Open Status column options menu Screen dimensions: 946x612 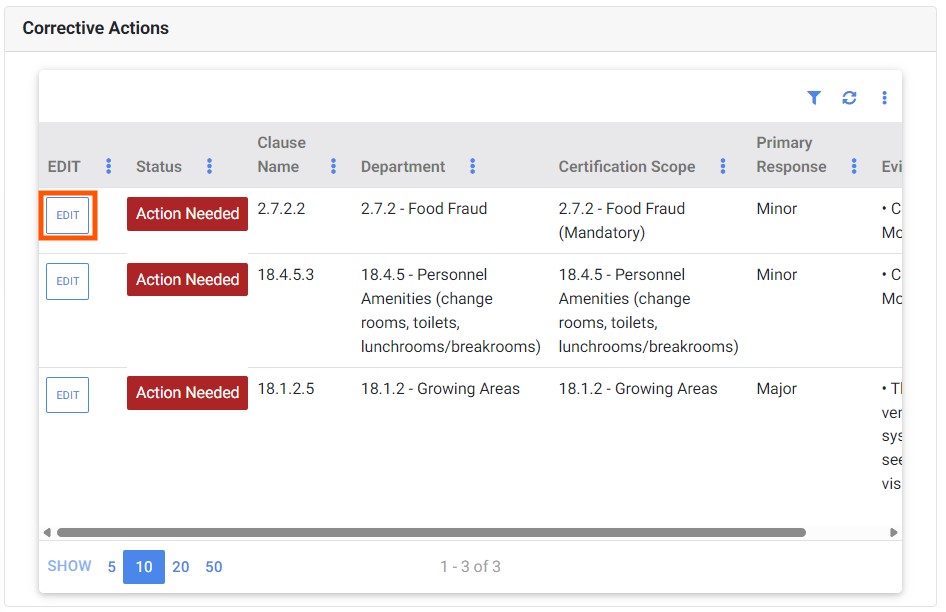pyautogui.click(x=209, y=167)
